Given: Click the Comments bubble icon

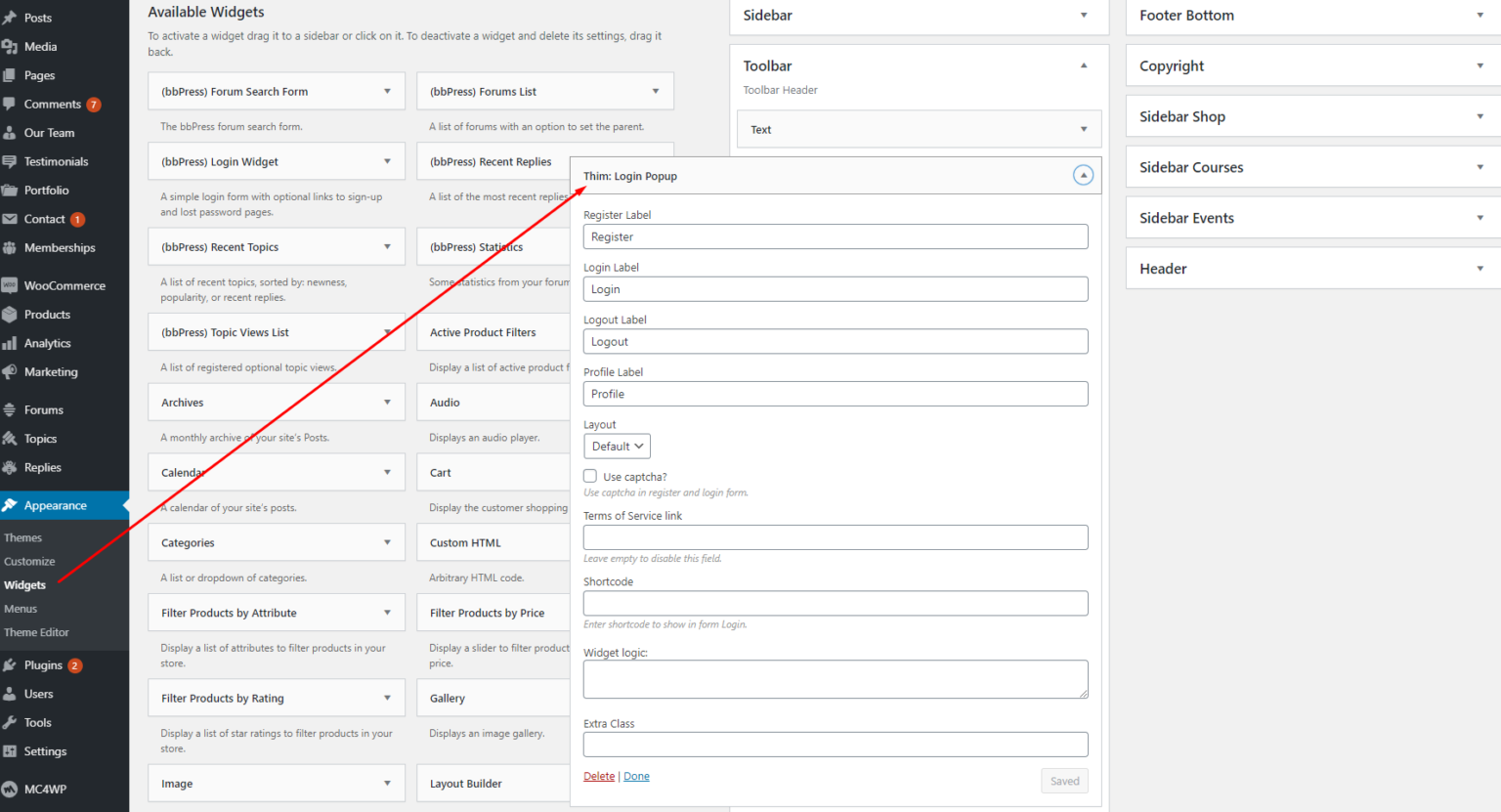Looking at the screenshot, I should click(x=10, y=105).
